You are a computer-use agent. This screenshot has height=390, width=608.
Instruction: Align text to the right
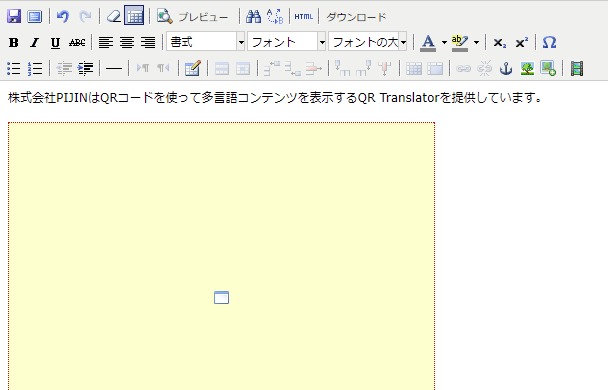click(148, 42)
